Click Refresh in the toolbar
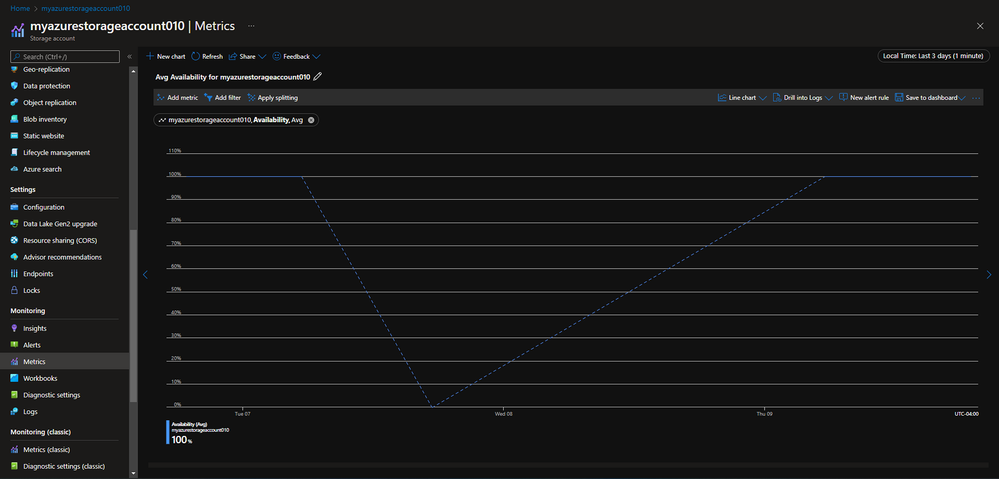999x479 pixels. click(207, 57)
